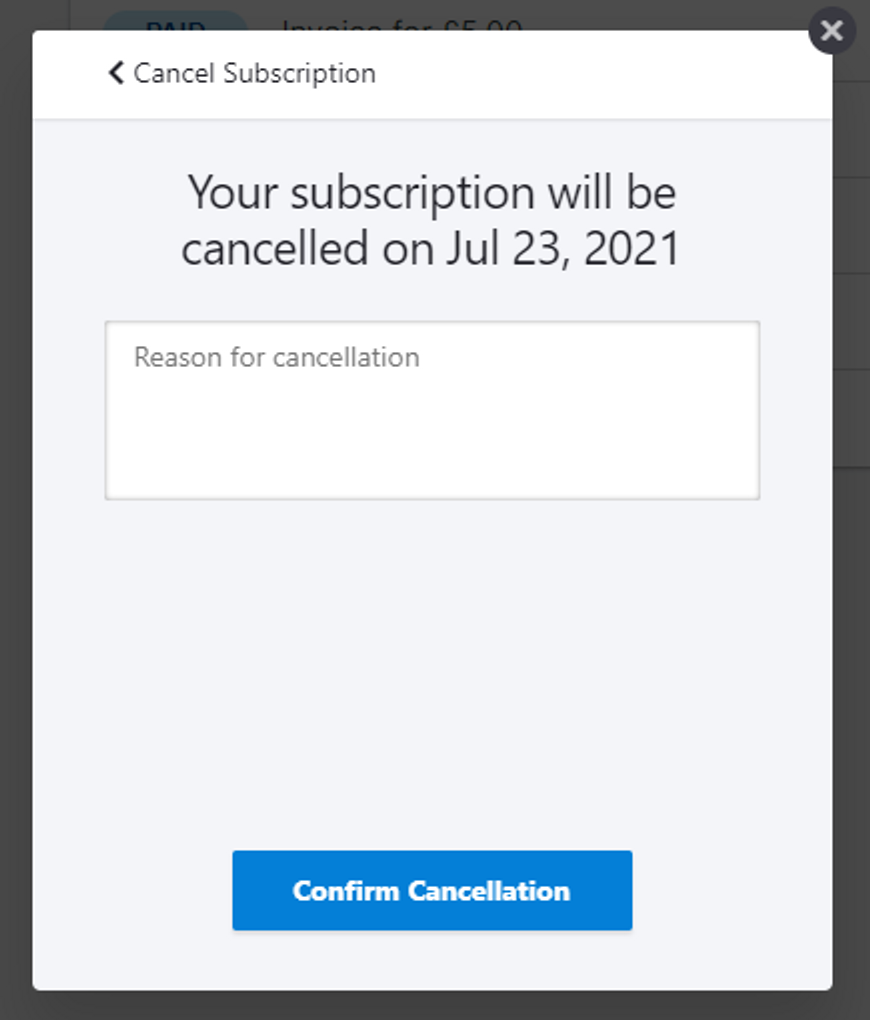Click the "Your subscription will be" heading line
This screenshot has height=1020, width=870.
[x=432, y=193]
